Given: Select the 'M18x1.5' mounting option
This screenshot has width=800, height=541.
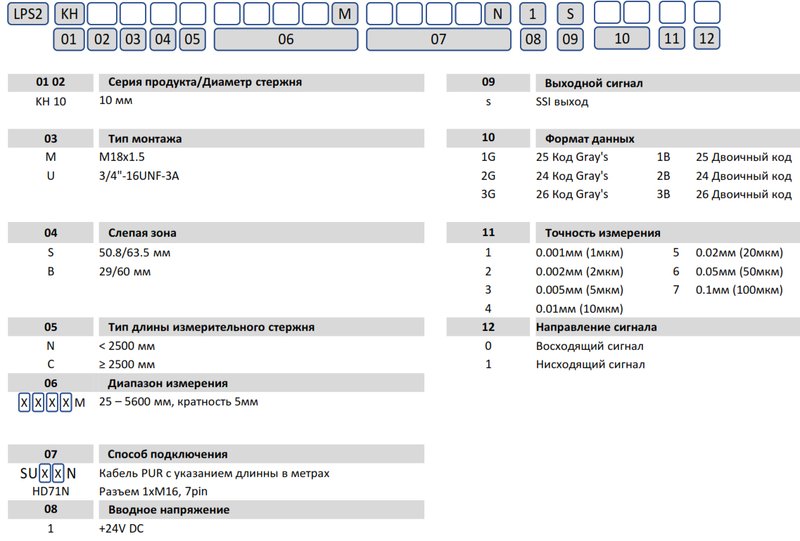Looking at the screenshot, I should click(x=122, y=157).
